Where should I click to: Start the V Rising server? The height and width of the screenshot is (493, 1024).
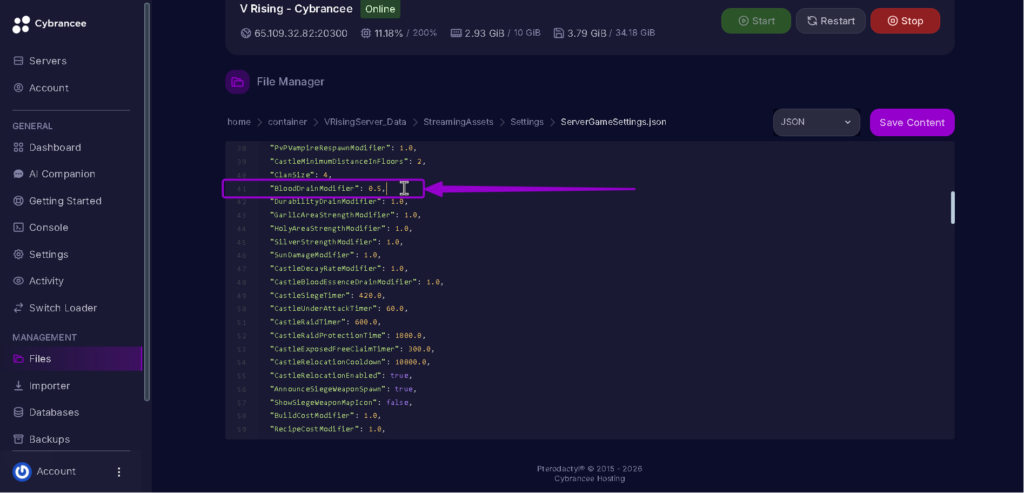click(x=756, y=21)
